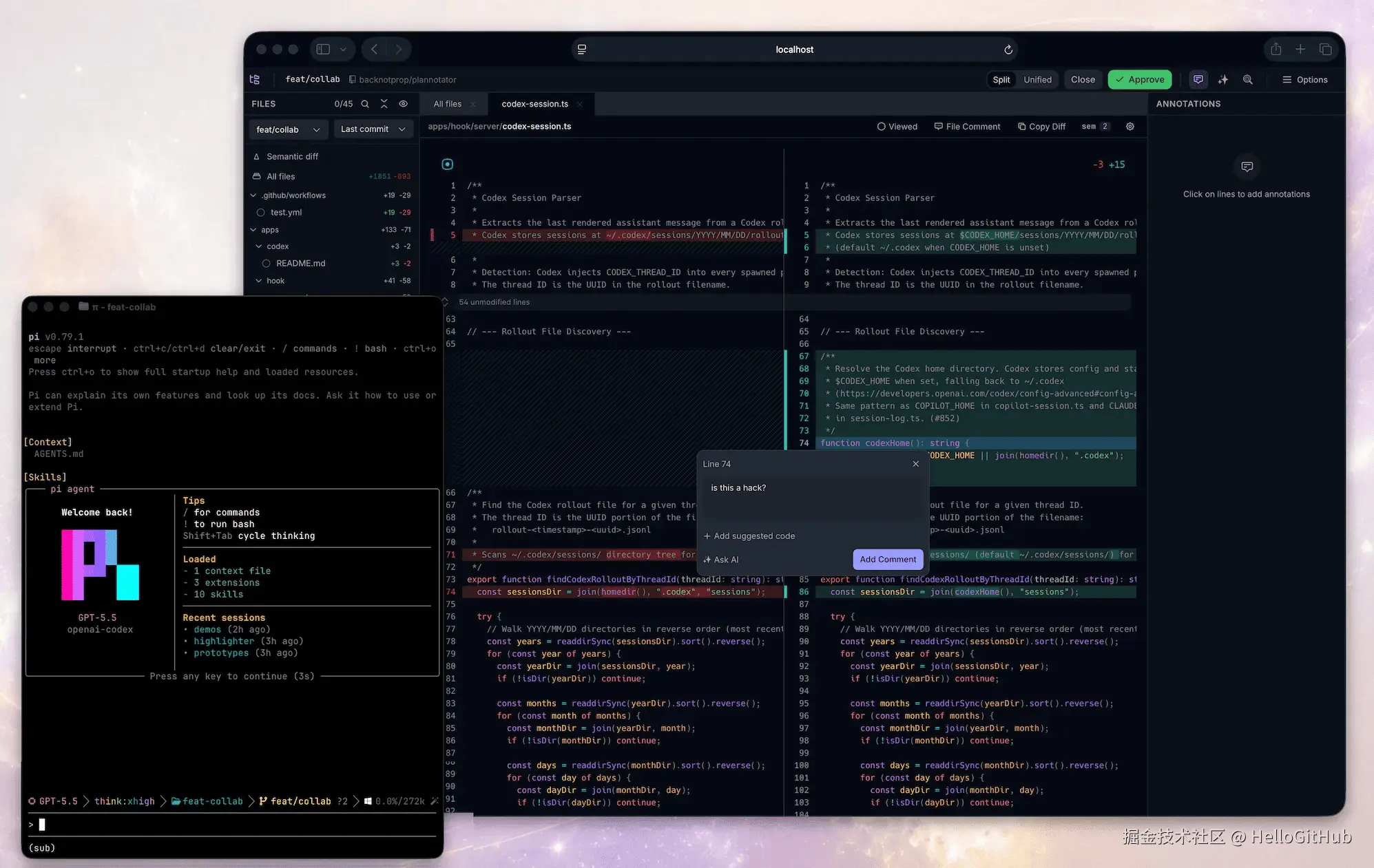Screen dimensions: 1374x868
Task: Click the Semantic diff delta icon
Action: 257,157
